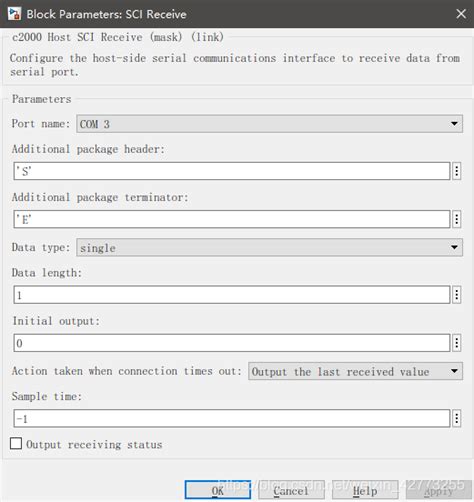Screen dimensions: 474x502
Task: Expand the Data type dropdown
Action: (x=269, y=247)
